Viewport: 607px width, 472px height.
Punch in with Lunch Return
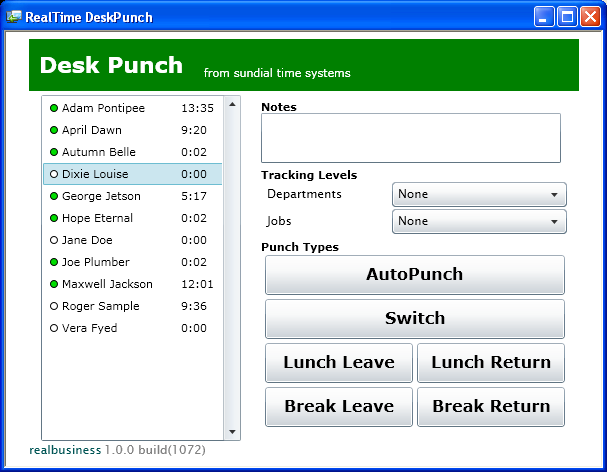tap(491, 363)
